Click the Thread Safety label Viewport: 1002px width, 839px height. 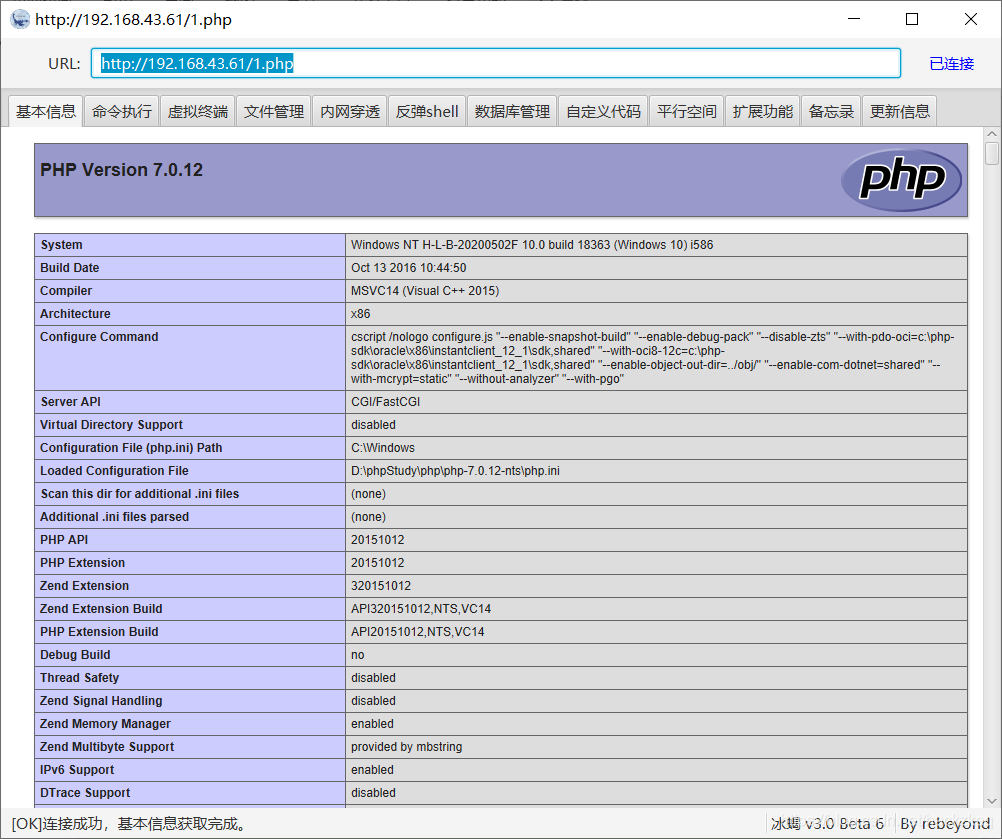79,678
